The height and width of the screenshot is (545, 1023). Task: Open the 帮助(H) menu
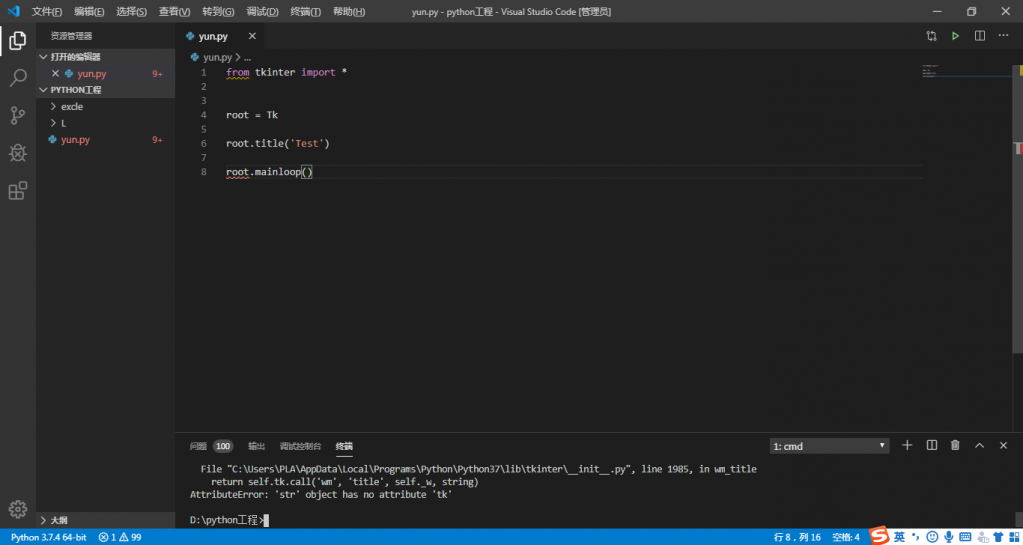pos(349,12)
